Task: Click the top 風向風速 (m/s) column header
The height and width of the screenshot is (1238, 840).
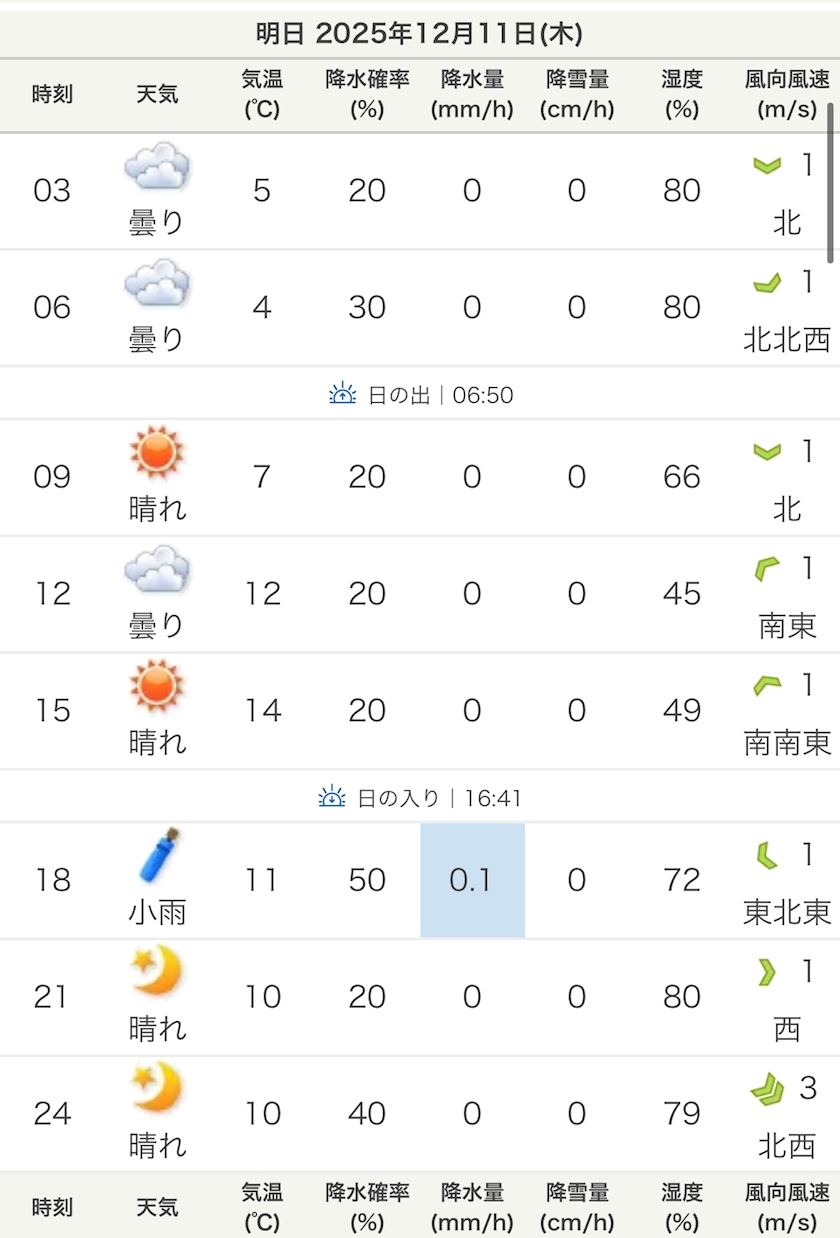Action: [787, 95]
